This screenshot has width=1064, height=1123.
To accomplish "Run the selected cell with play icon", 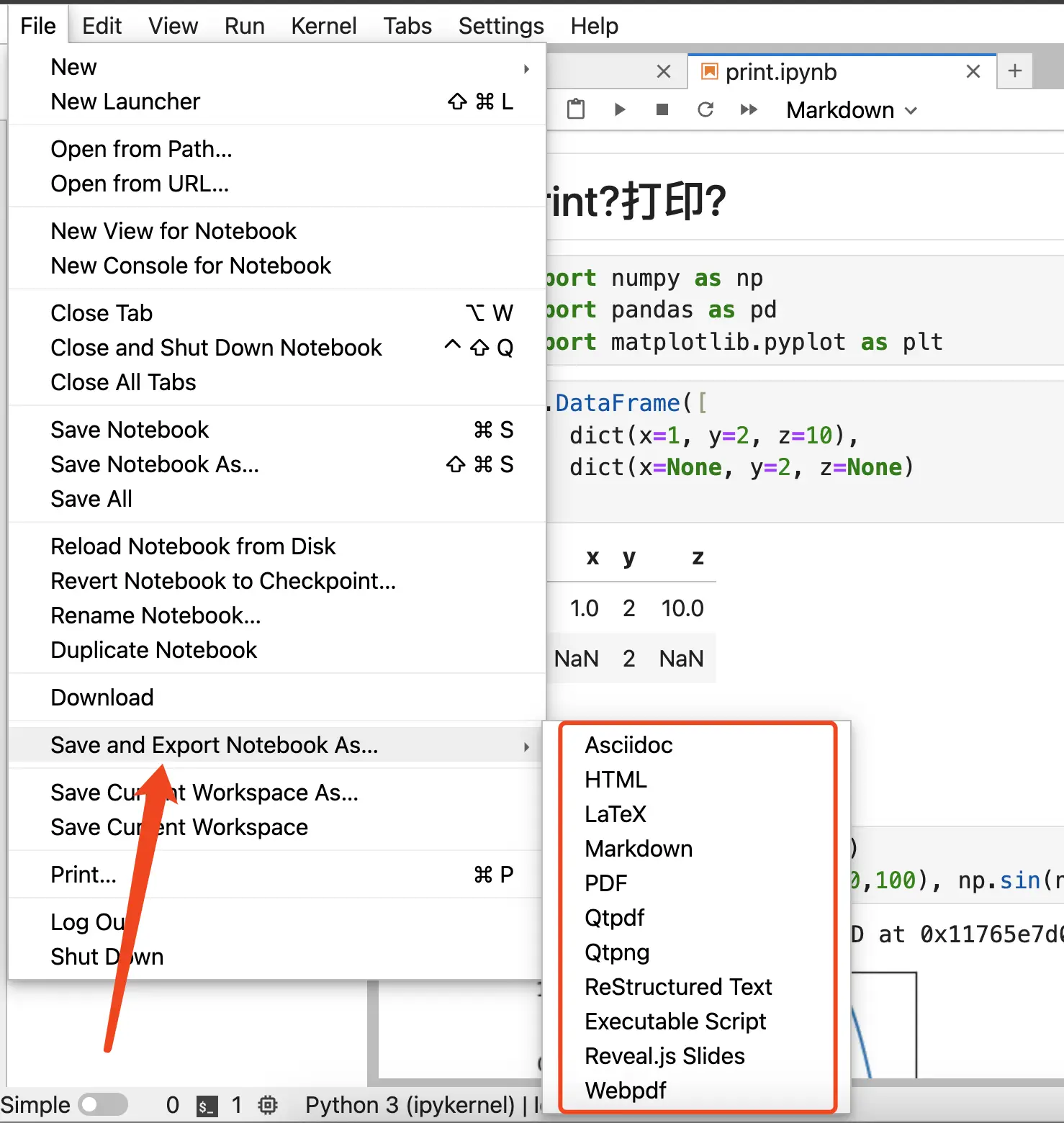I will coord(619,109).
